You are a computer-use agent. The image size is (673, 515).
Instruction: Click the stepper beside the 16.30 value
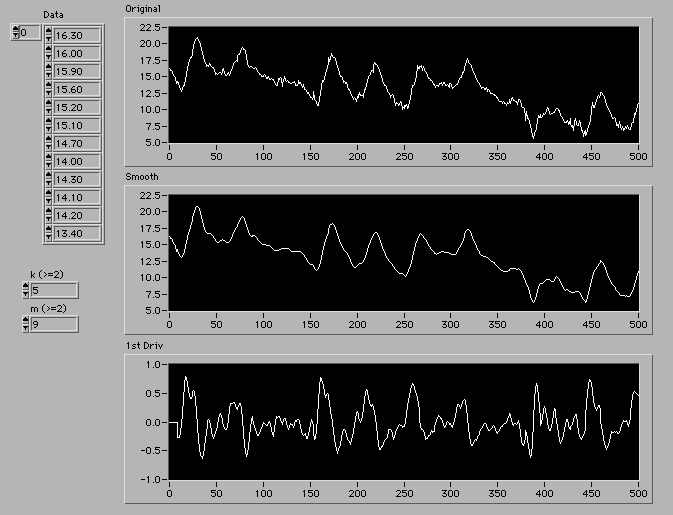(49, 35)
